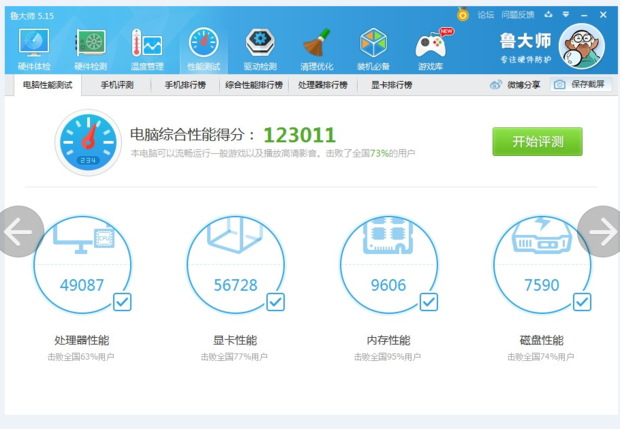Viewport: 620px width, 429px height.
Task: Switch to the 手机排行榜 tab
Action: click(x=185, y=85)
